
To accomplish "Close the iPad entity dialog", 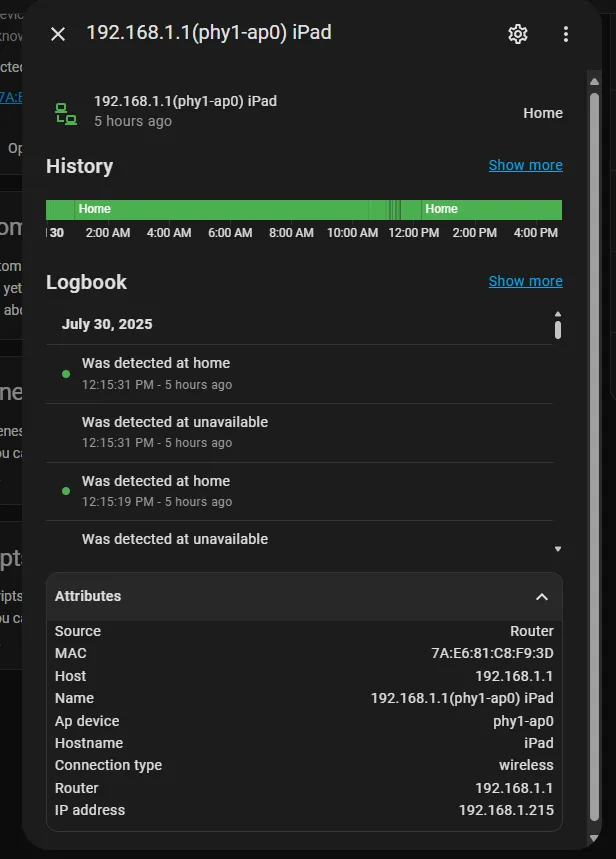I will coord(58,34).
